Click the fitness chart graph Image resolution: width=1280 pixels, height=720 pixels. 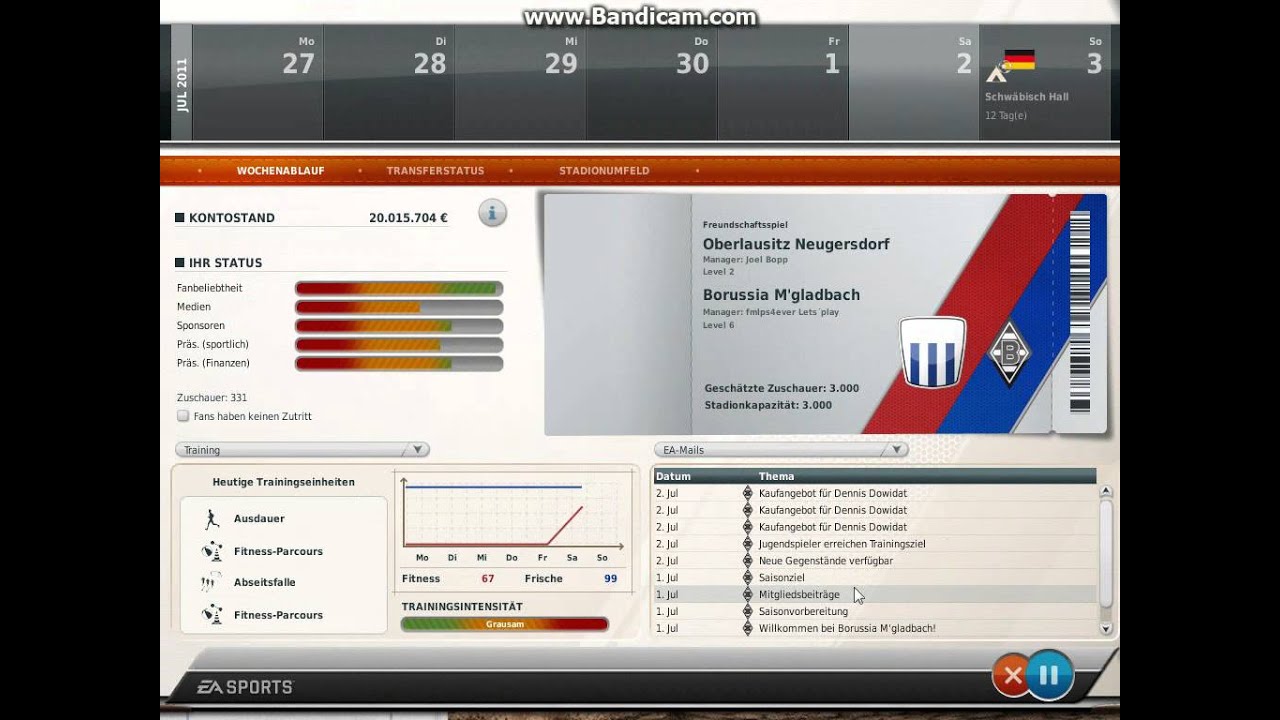point(512,515)
